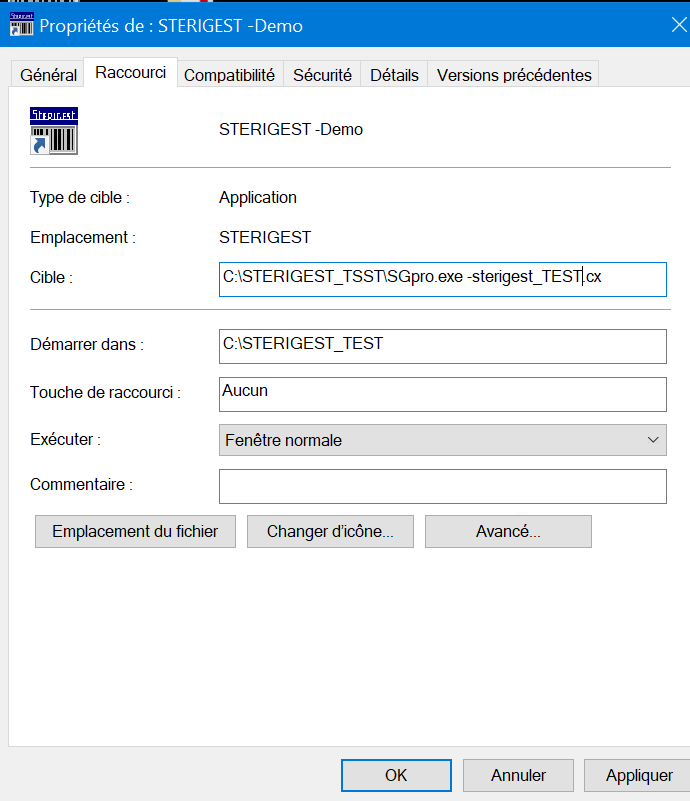Click the Emplacement label
690x801 pixels.
click(x=83, y=238)
